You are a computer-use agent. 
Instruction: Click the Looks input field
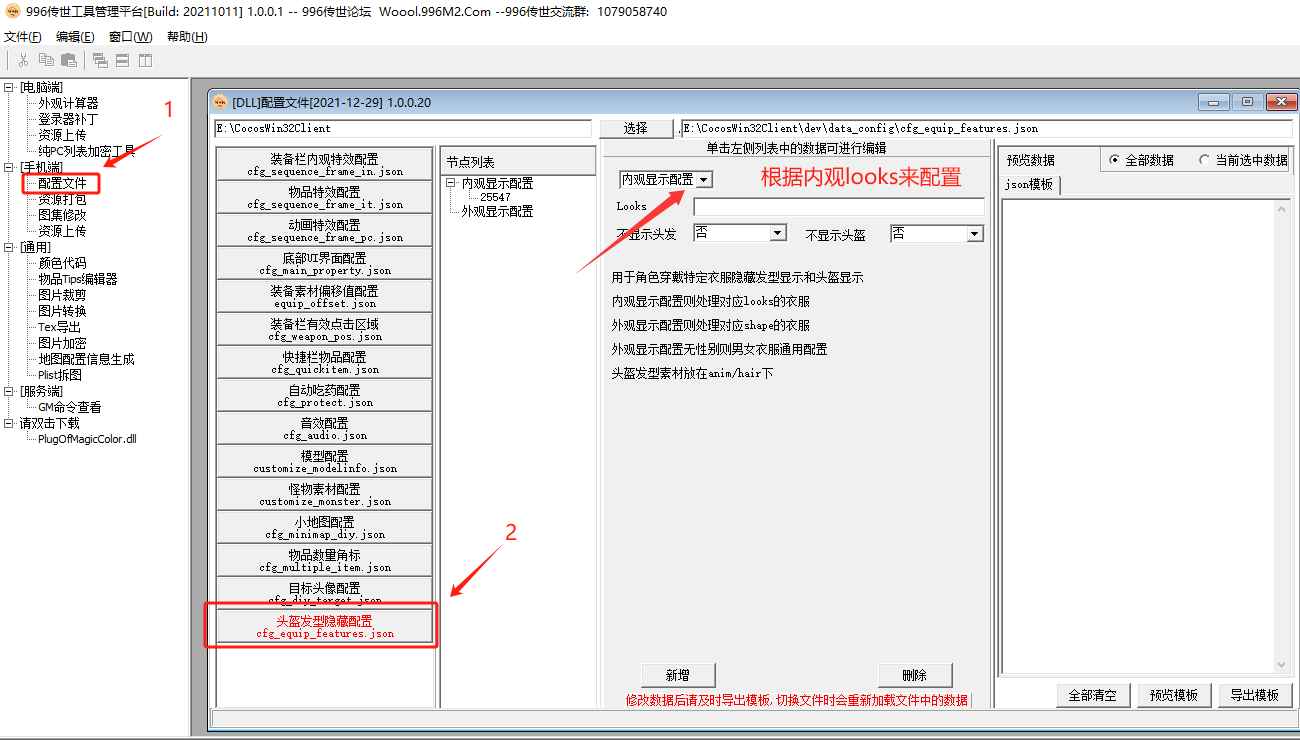click(839, 207)
